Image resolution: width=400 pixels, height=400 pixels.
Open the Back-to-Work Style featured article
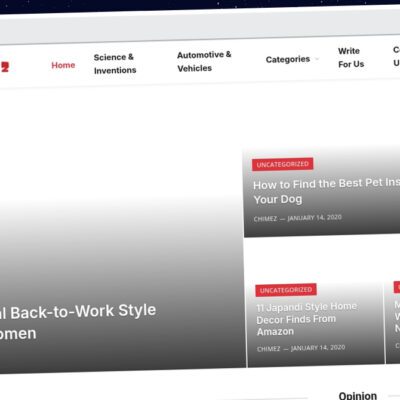(78, 322)
